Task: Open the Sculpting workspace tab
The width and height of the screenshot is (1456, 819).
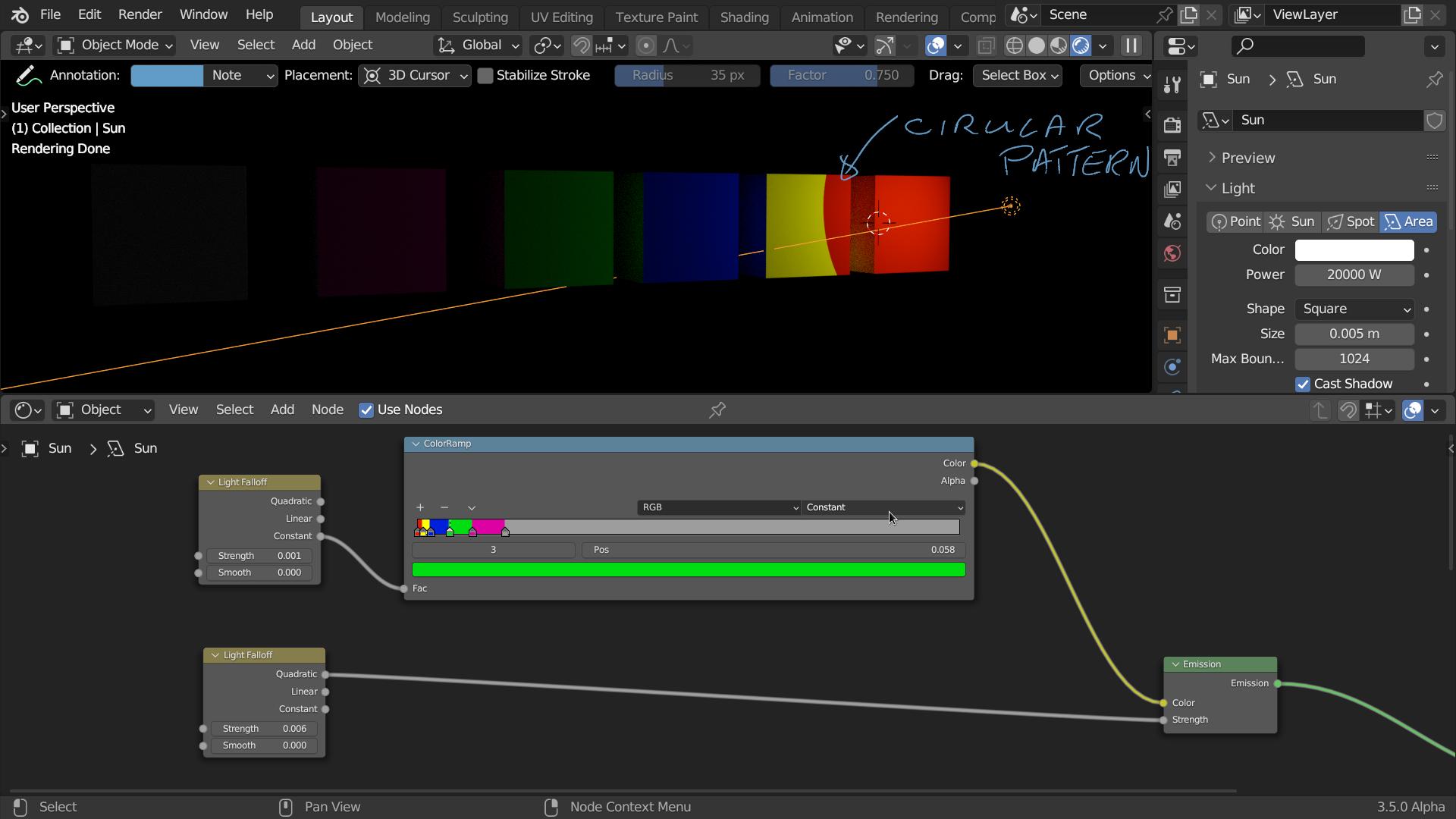Action: click(x=480, y=17)
